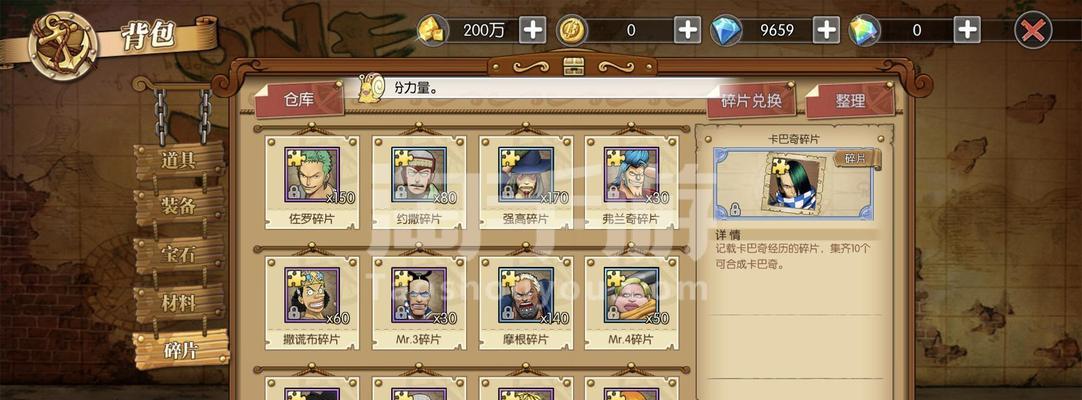Select the 佐罗碎片 item icon
Image resolution: width=1082 pixels, height=400 pixels.
click(312, 174)
